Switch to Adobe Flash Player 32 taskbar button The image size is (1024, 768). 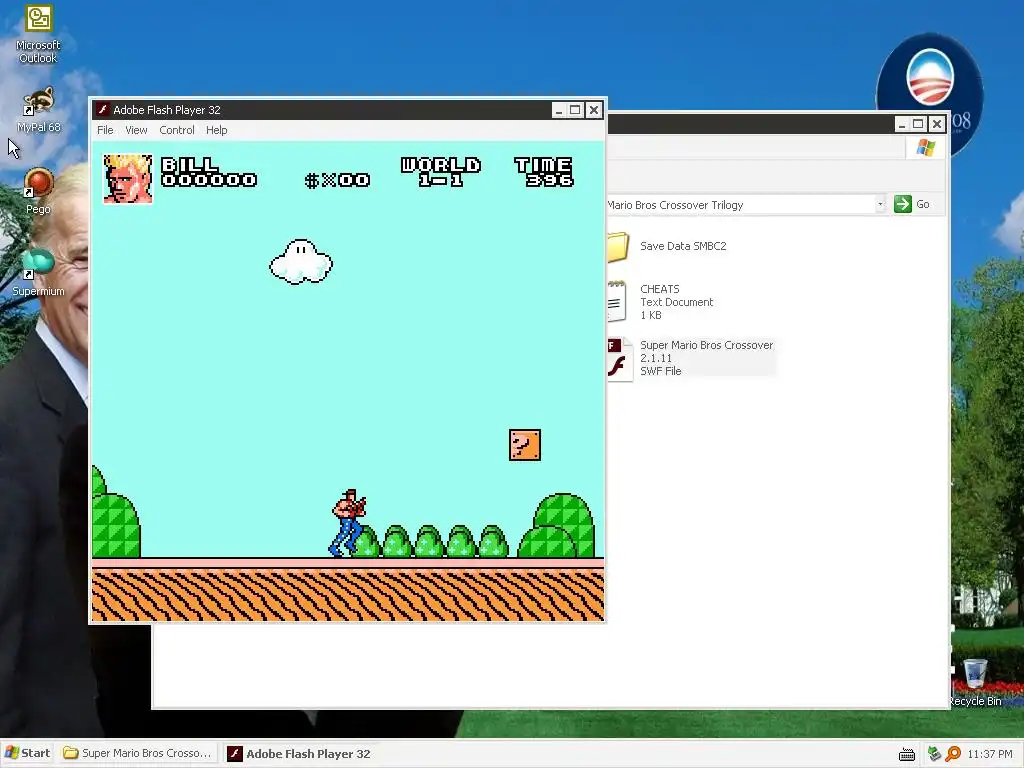[x=300, y=754]
